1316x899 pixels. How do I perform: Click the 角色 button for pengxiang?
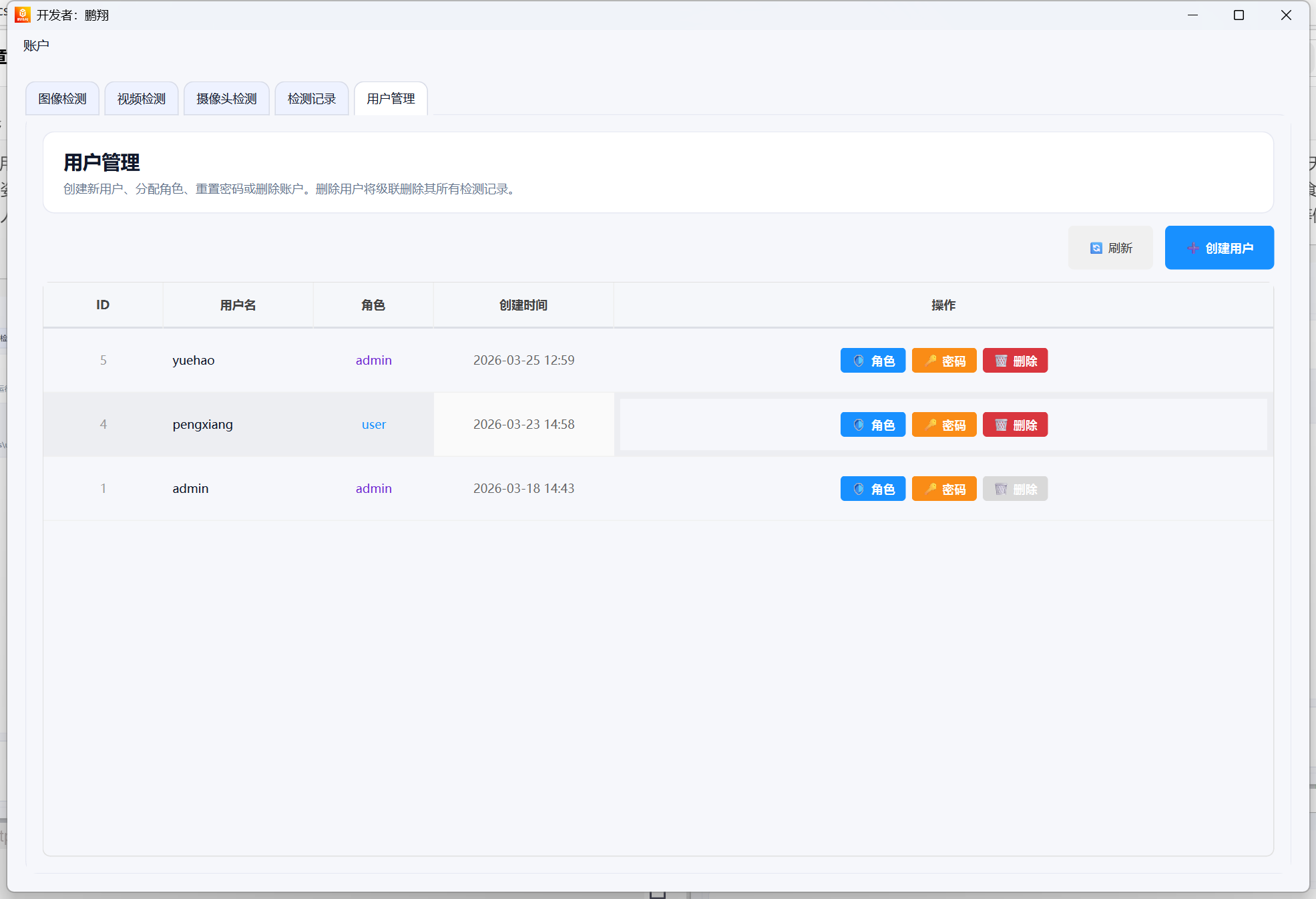coord(873,425)
